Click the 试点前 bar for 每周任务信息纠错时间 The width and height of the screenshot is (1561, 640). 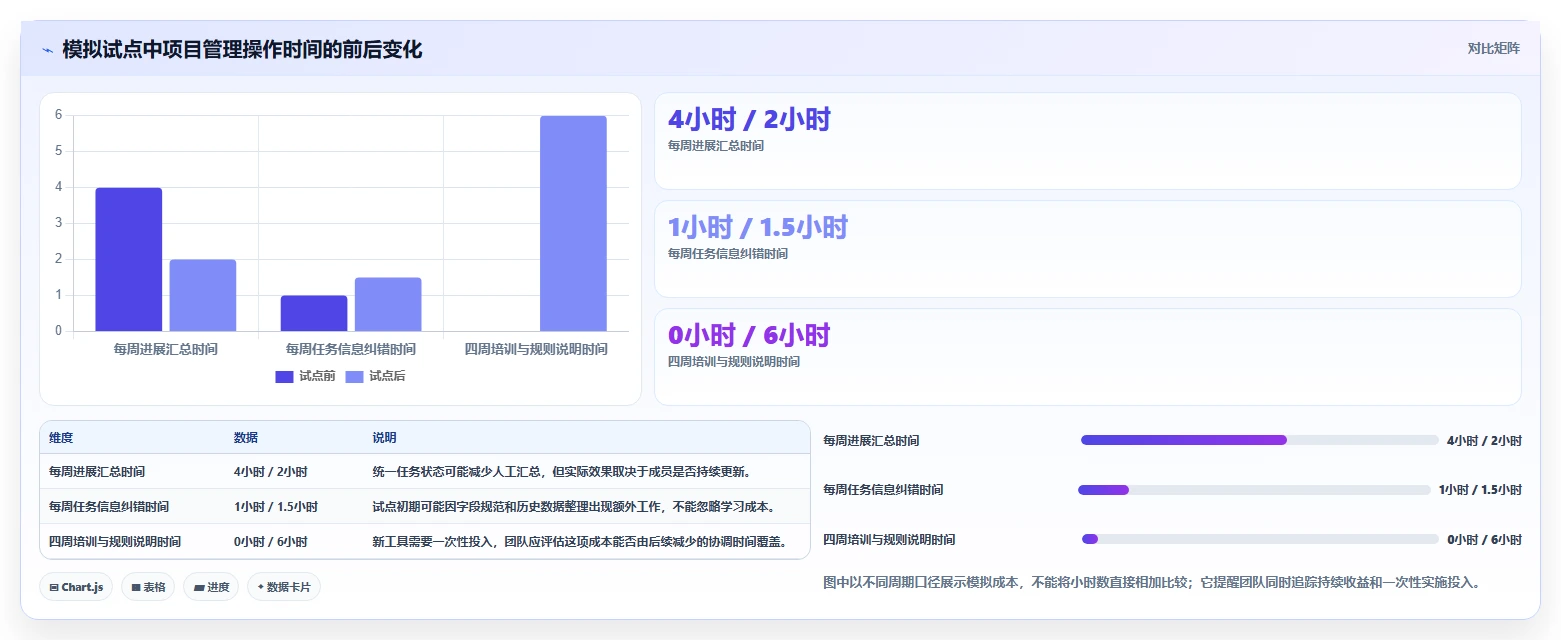pyautogui.click(x=314, y=313)
